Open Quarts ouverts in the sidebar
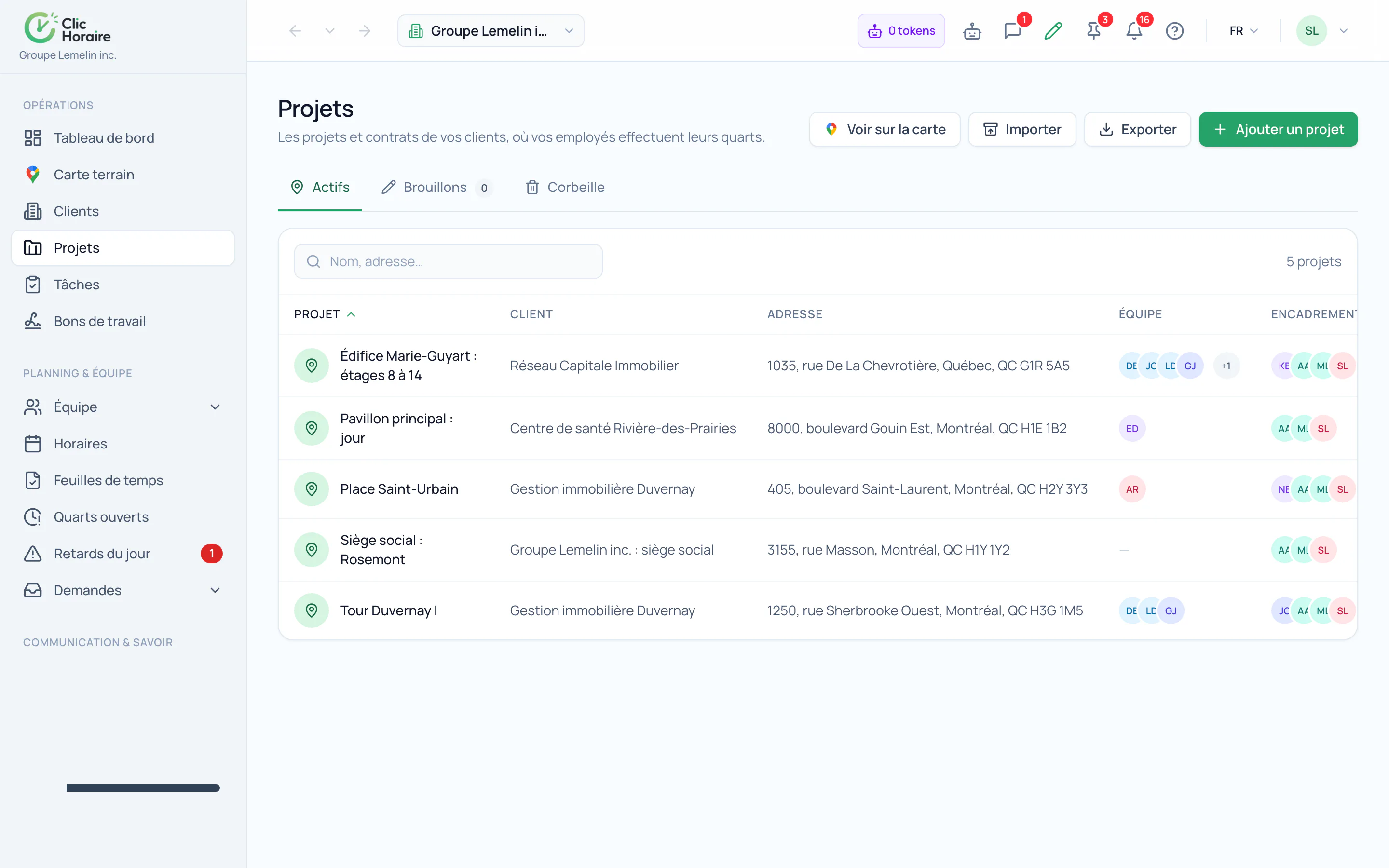This screenshot has height=868, width=1389. pos(123,517)
